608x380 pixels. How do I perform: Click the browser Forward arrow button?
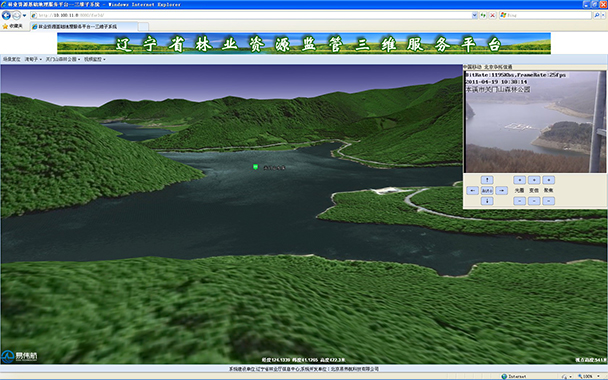coord(16,16)
